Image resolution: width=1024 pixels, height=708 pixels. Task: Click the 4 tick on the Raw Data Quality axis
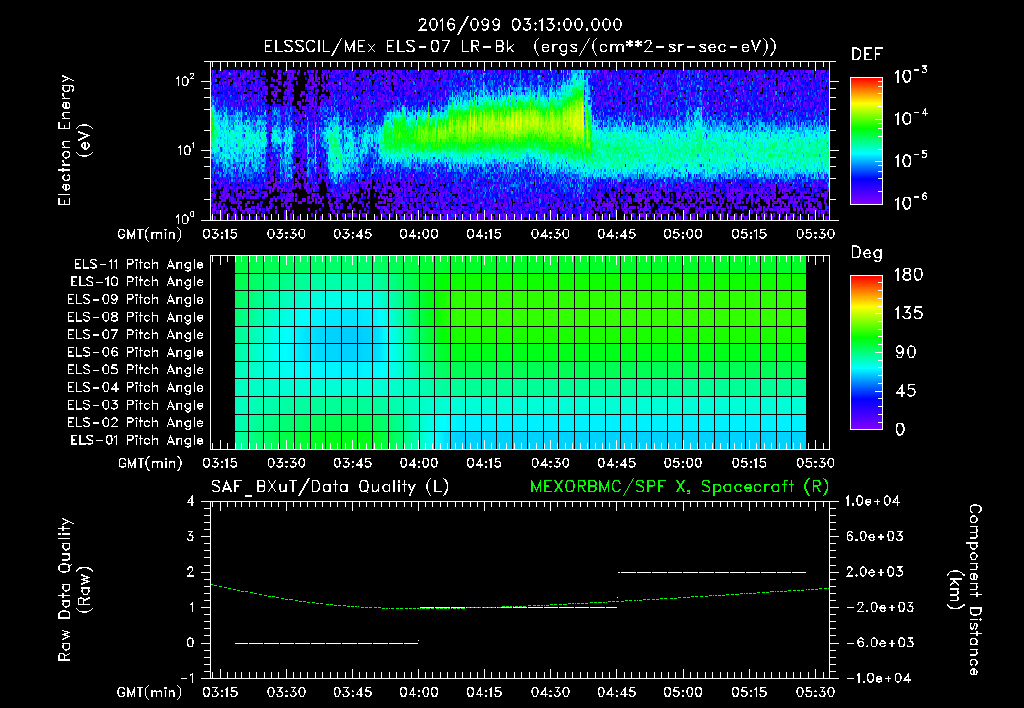point(191,502)
